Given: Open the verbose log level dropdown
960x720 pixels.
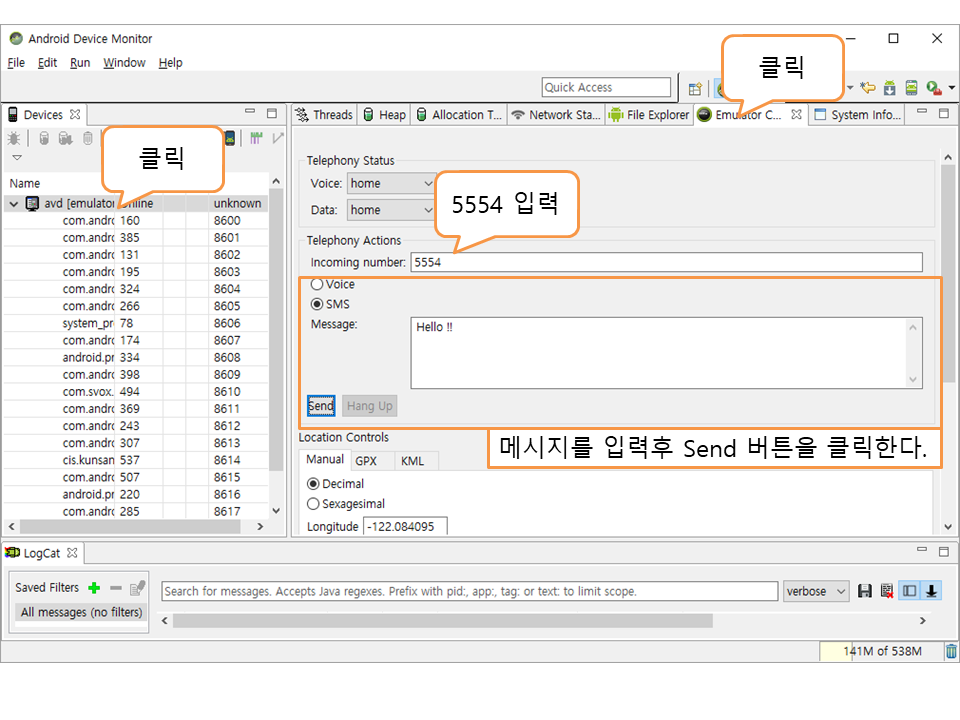Looking at the screenshot, I should click(x=816, y=591).
